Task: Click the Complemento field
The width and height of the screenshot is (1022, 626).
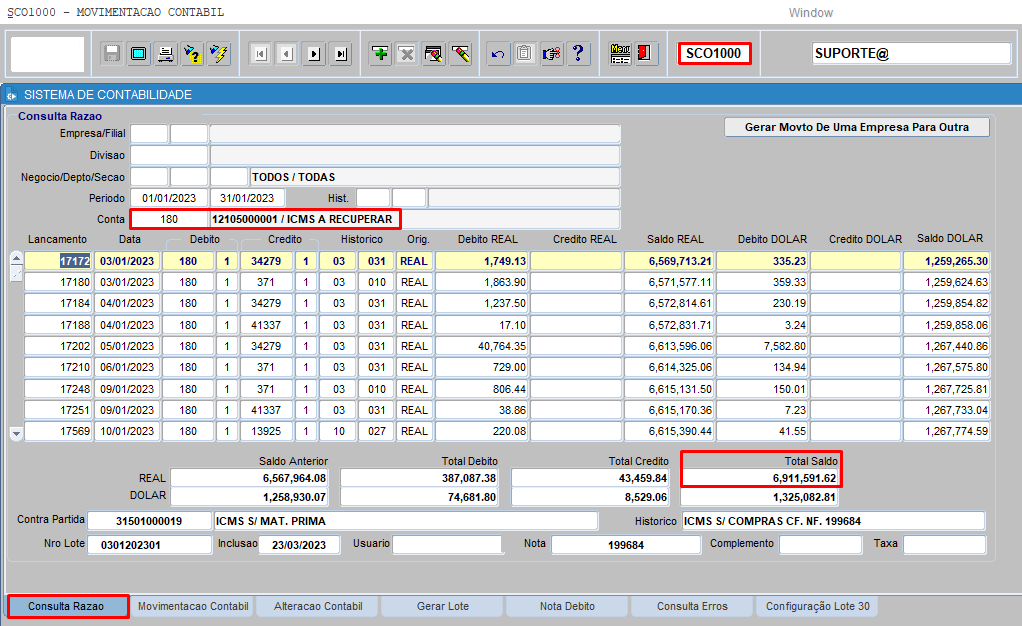Action: (x=820, y=545)
